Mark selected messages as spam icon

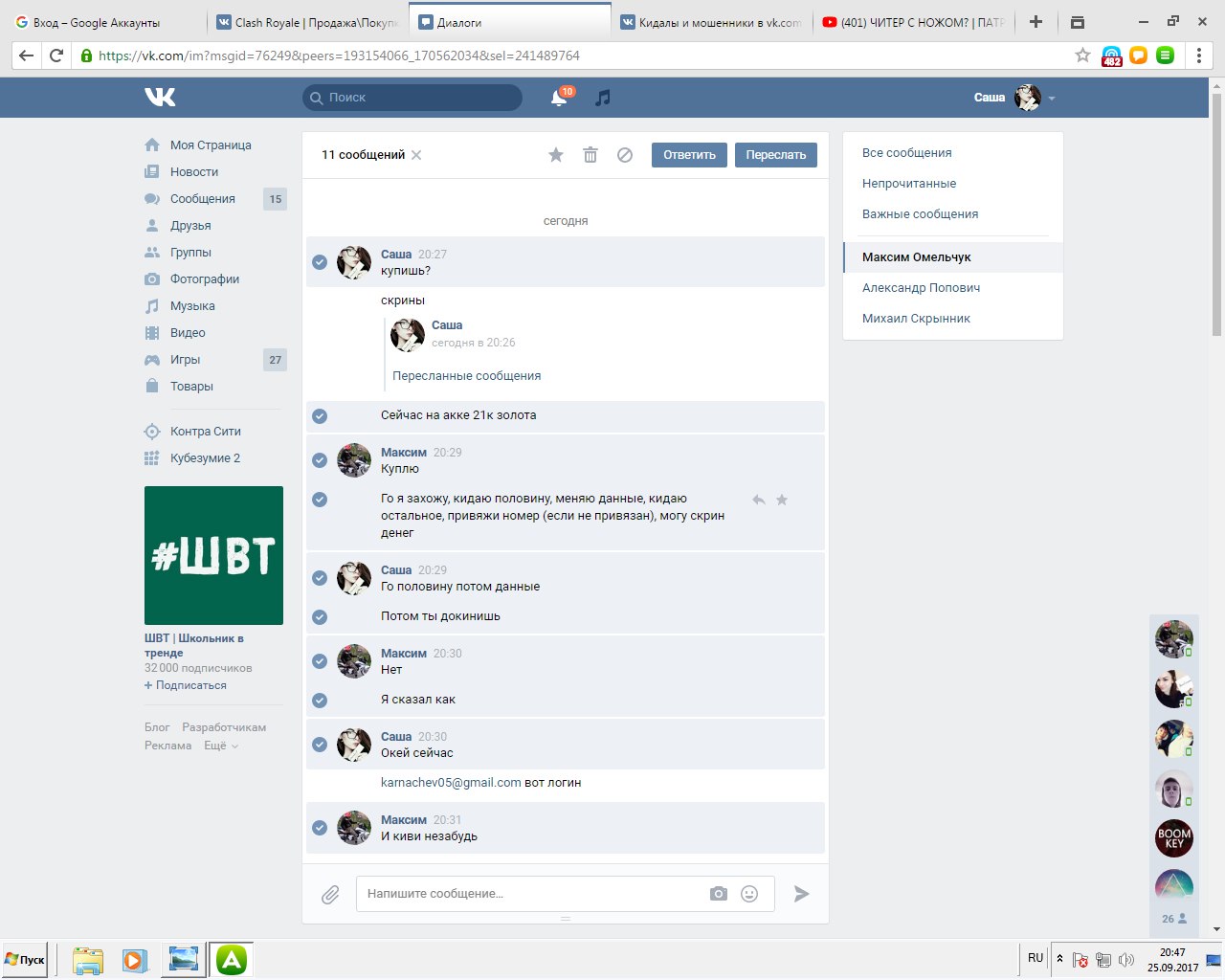625,155
